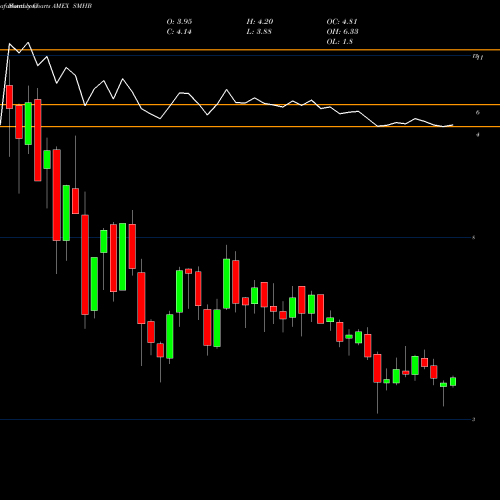
Task: Select the 'OC: 4.81' value
Action: [342, 22]
